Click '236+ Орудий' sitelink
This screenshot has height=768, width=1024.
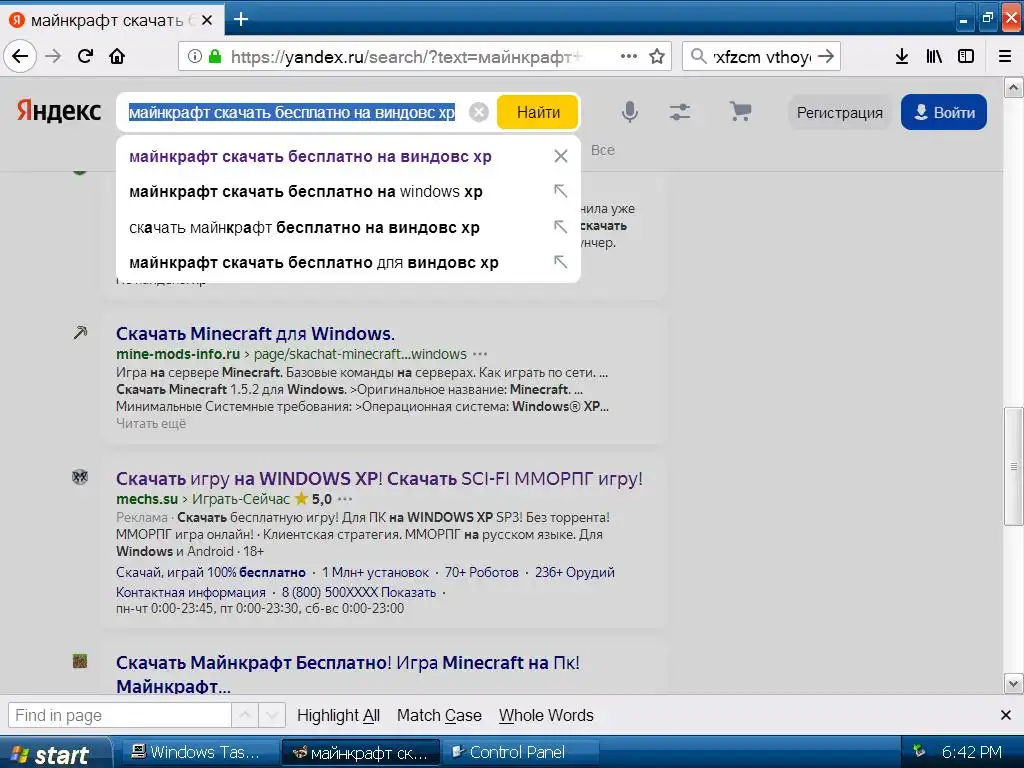point(575,573)
